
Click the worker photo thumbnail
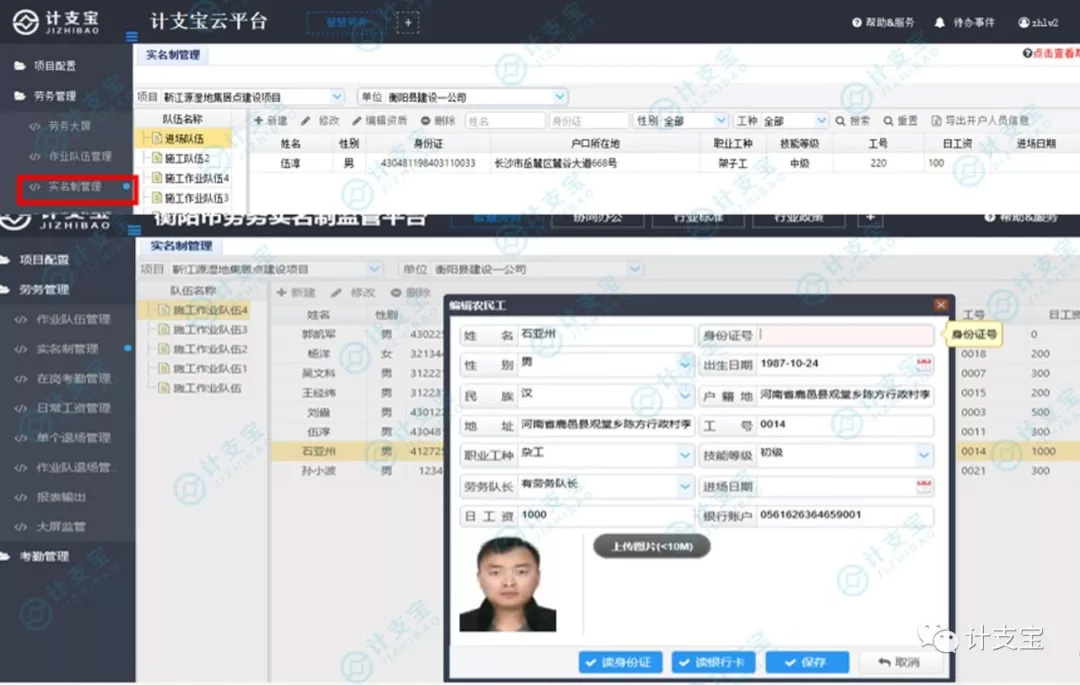(x=508, y=584)
